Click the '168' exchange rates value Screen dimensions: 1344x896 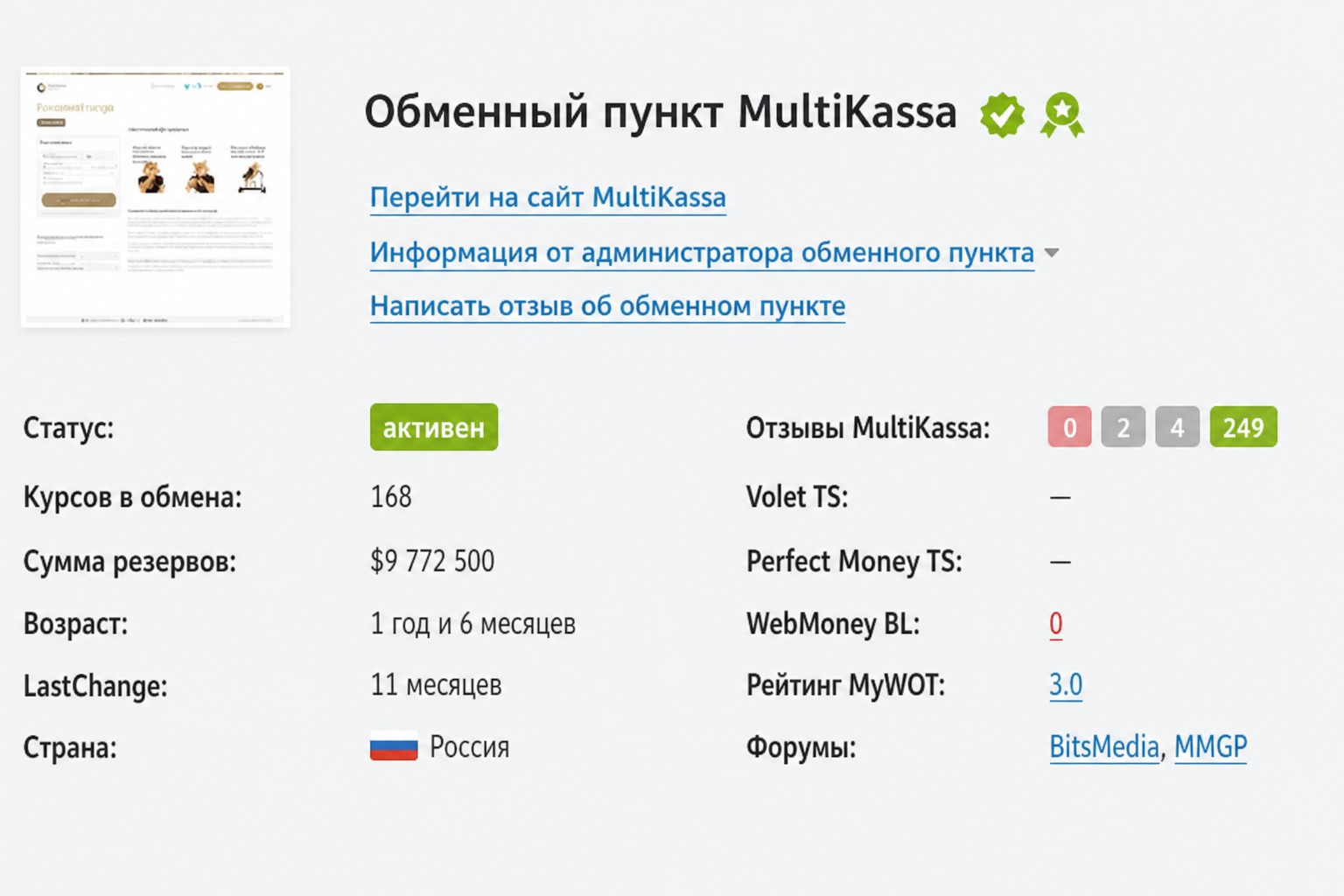tap(391, 497)
